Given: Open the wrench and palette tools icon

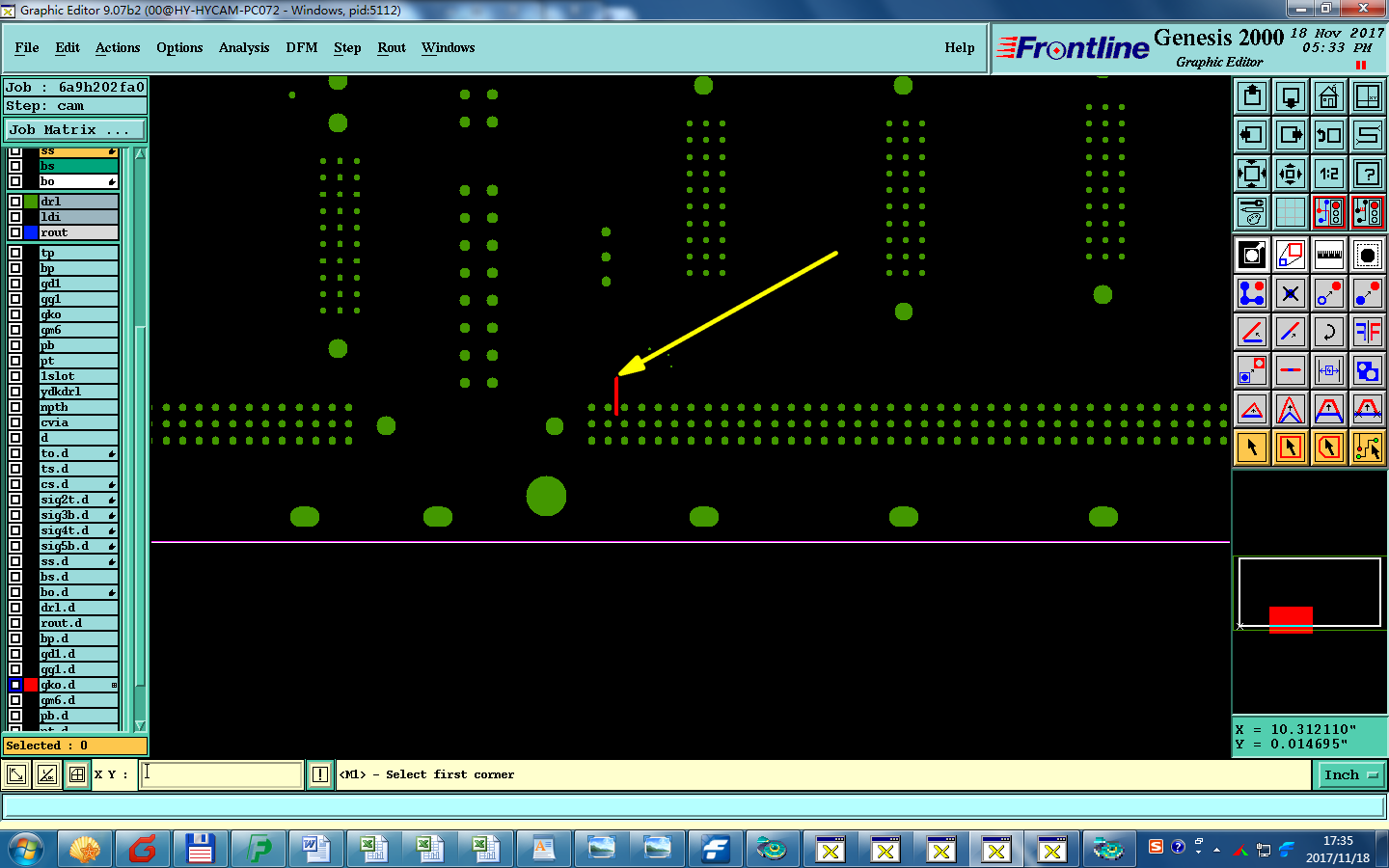Looking at the screenshot, I should point(1252,212).
